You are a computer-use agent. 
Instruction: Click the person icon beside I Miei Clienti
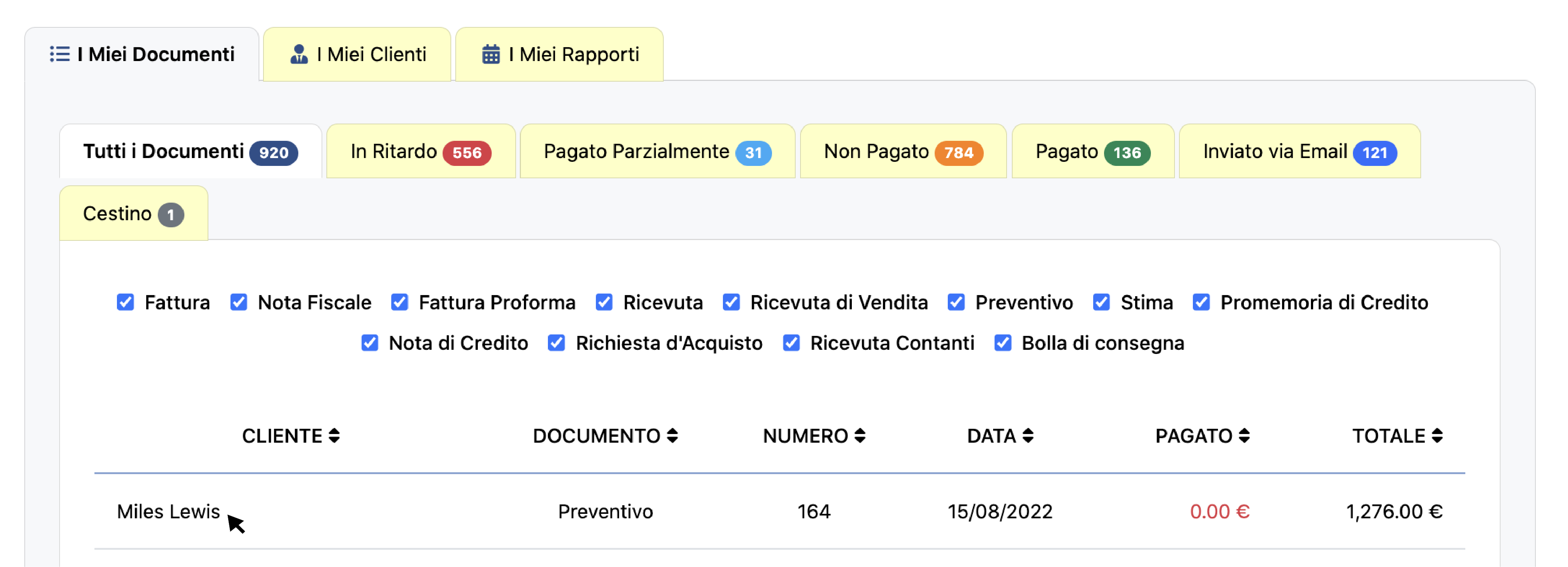coord(299,54)
